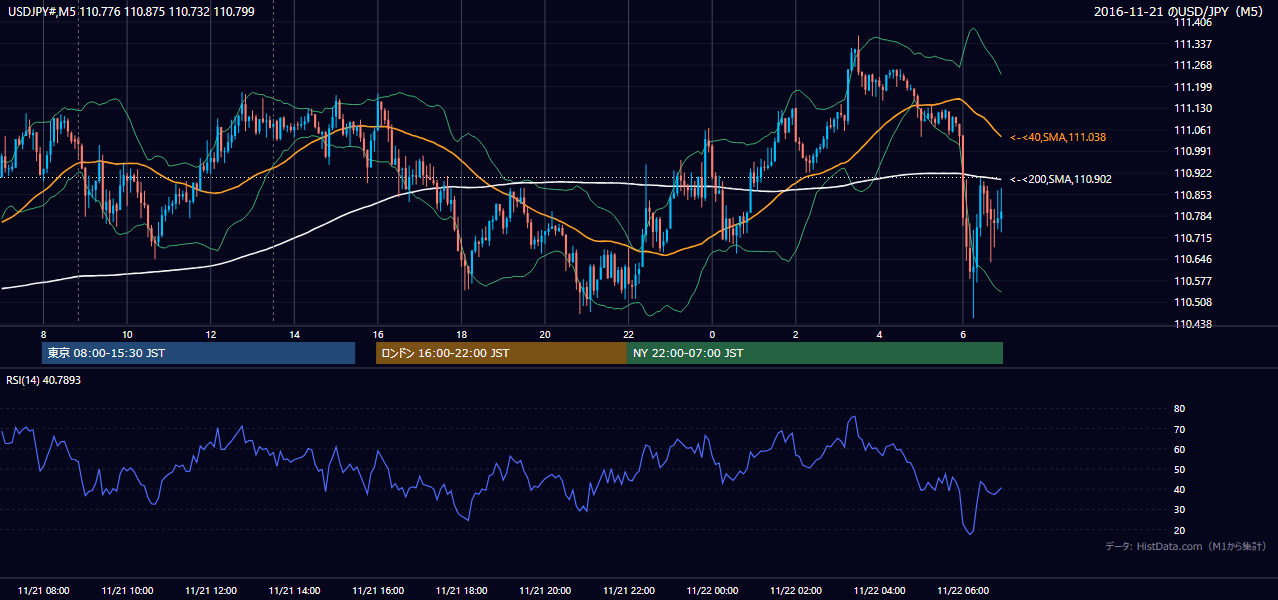
Task: Click the 11/21 12:00 time label
Action: point(211,591)
